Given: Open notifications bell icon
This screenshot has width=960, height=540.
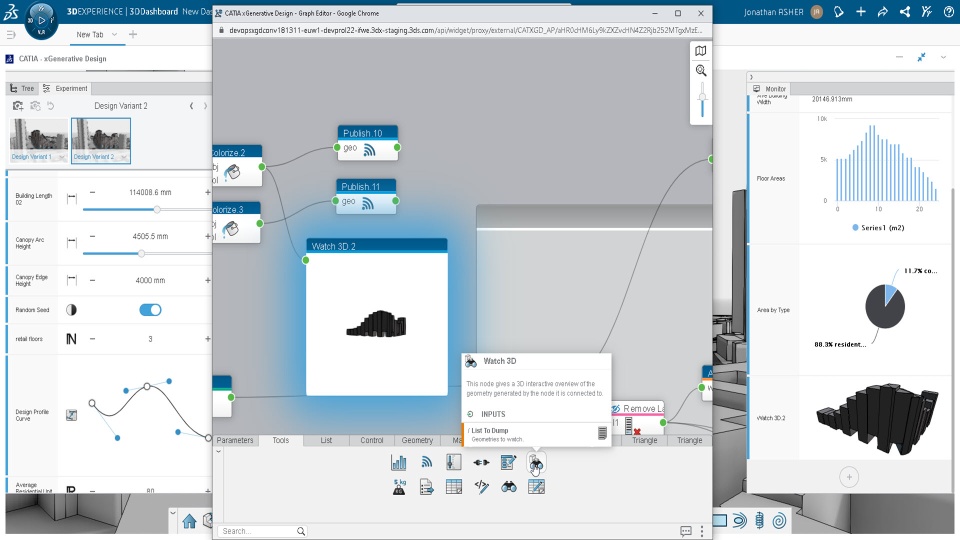Looking at the screenshot, I should (x=839, y=12).
